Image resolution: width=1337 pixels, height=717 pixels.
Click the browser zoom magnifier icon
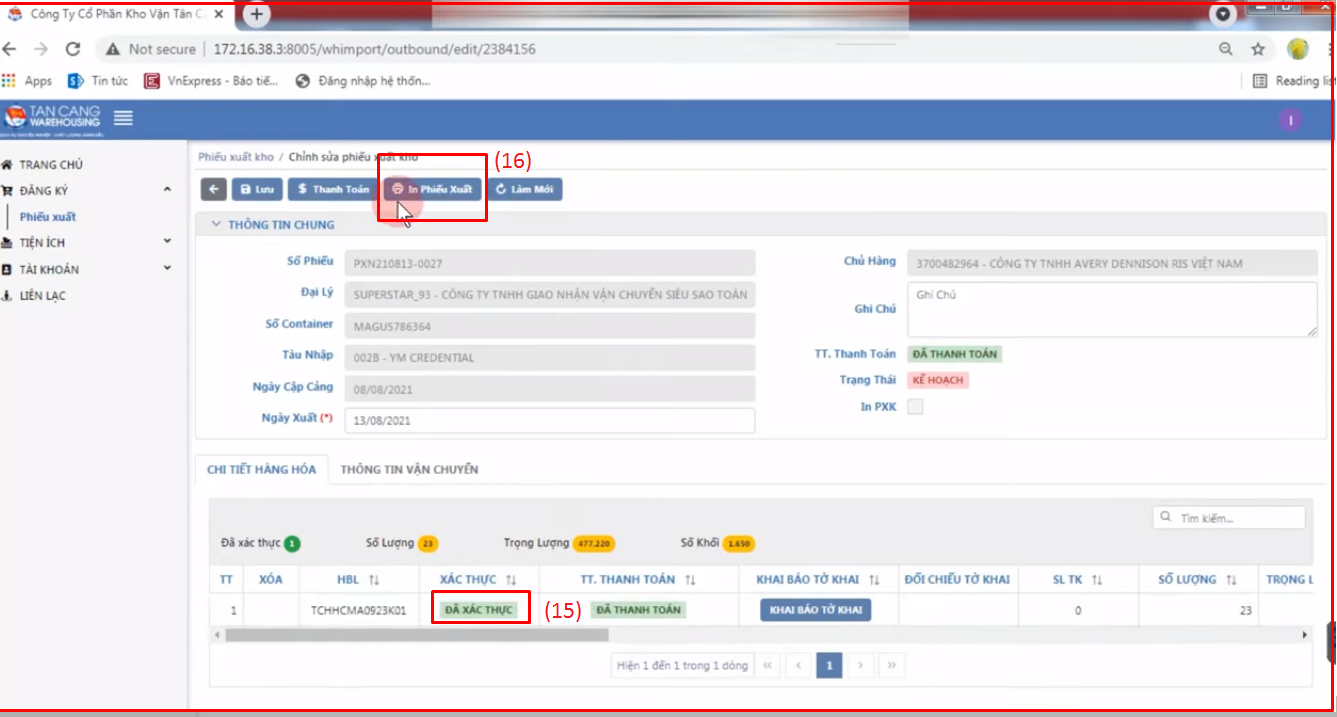point(1225,49)
